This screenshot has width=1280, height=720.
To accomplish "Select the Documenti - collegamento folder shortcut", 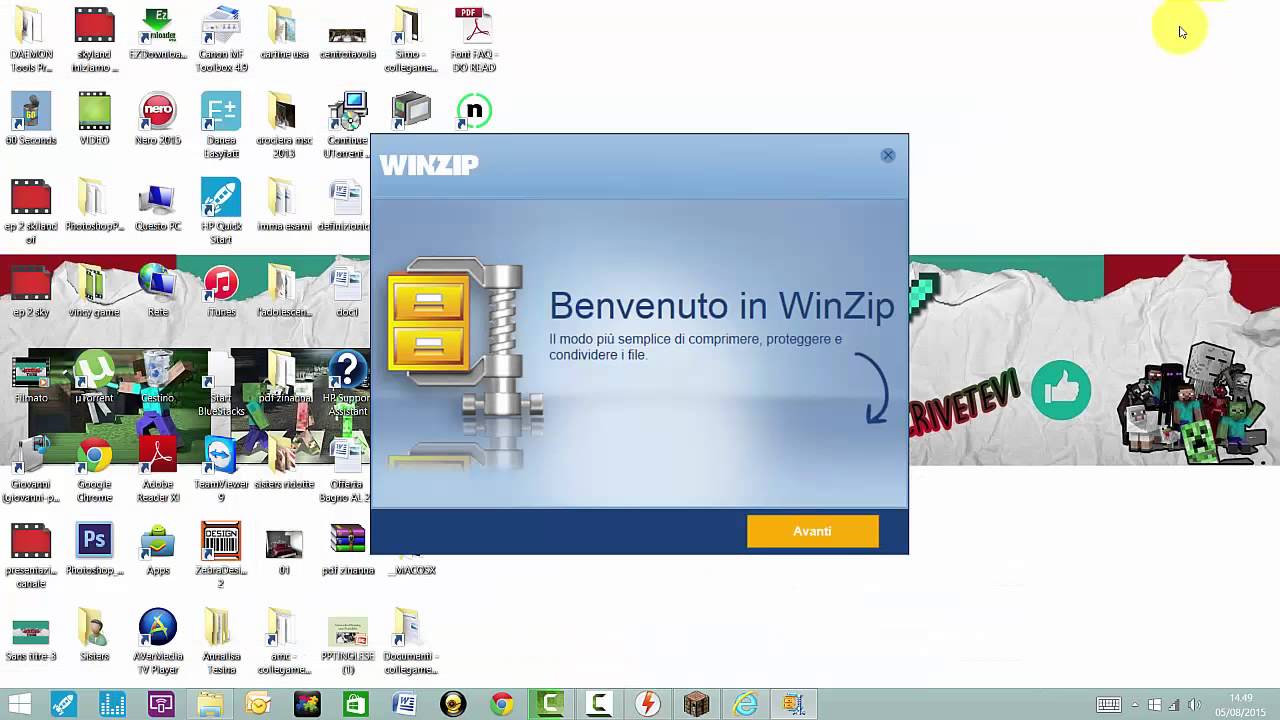I will (410, 641).
